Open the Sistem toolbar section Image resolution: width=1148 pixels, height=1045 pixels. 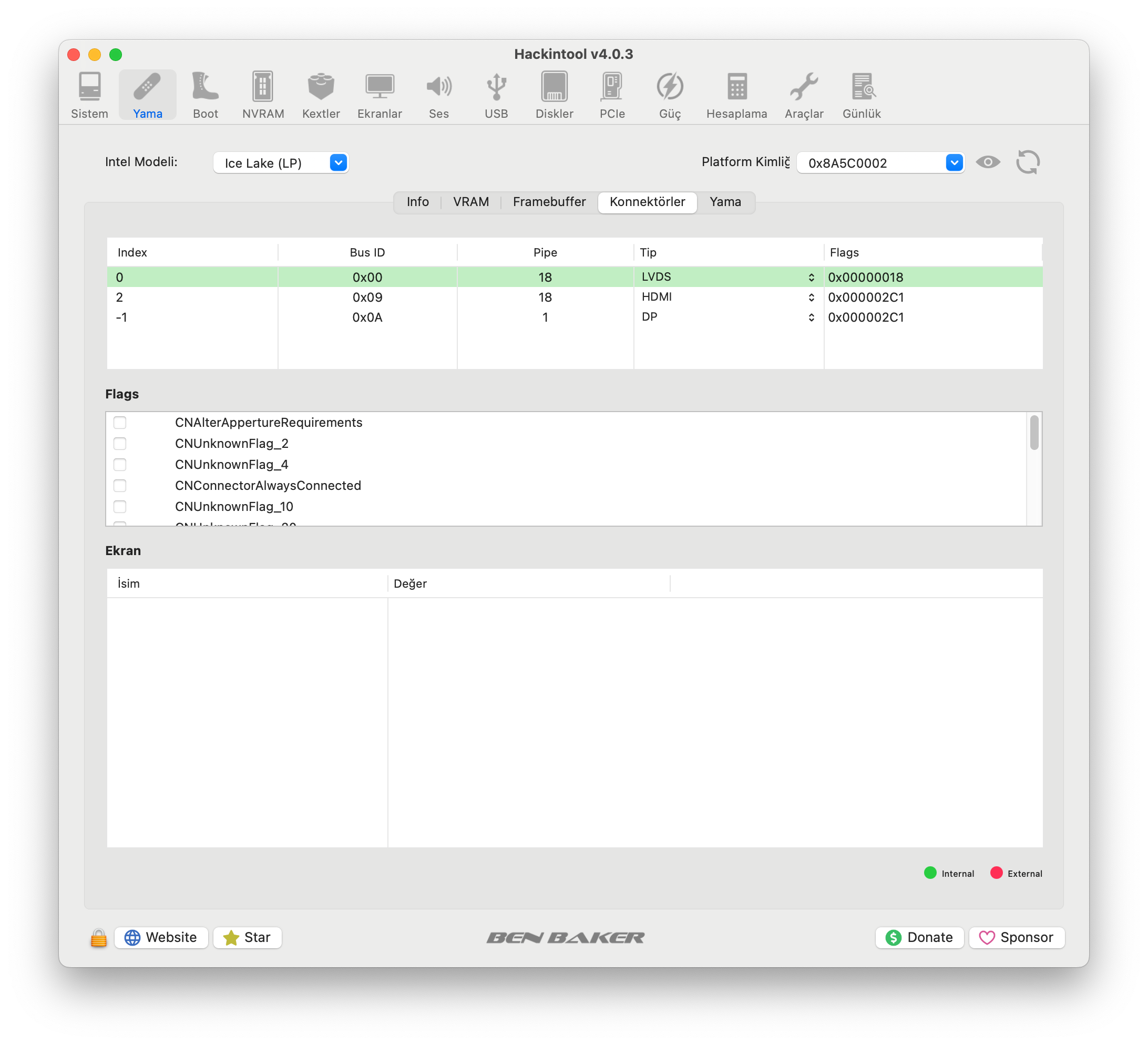tap(89, 95)
